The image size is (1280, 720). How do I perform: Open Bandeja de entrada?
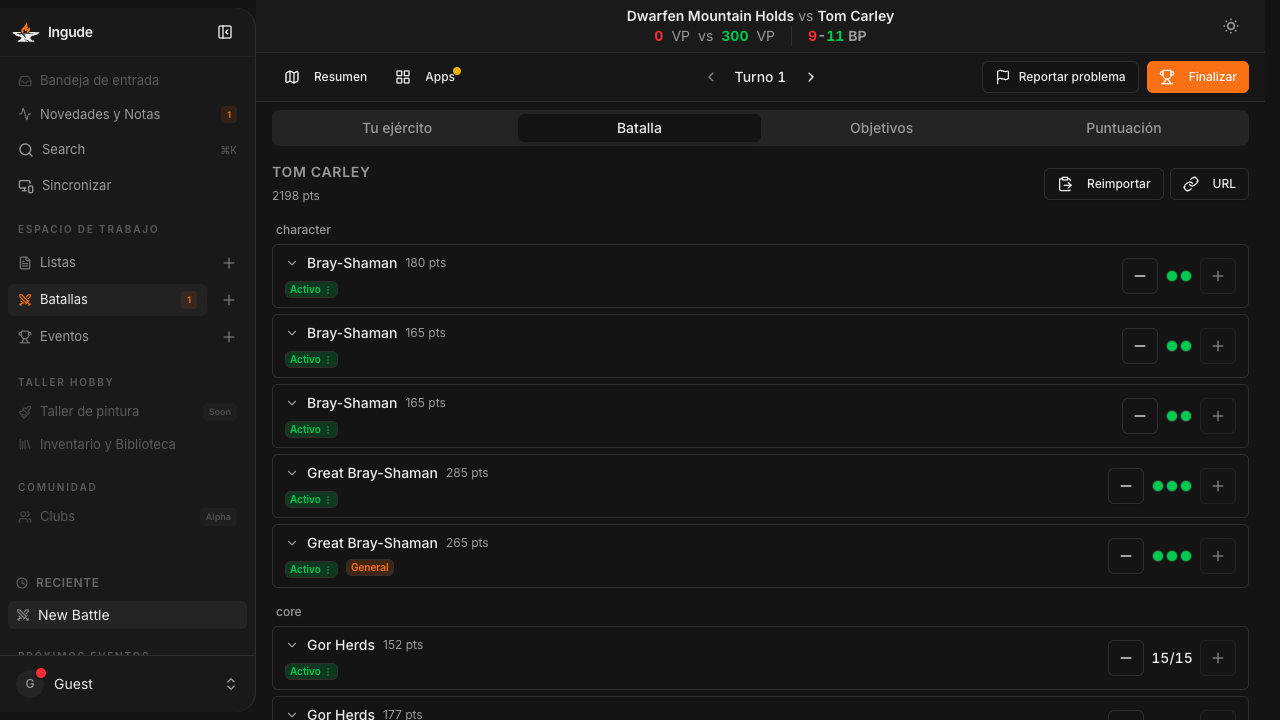[127, 80]
